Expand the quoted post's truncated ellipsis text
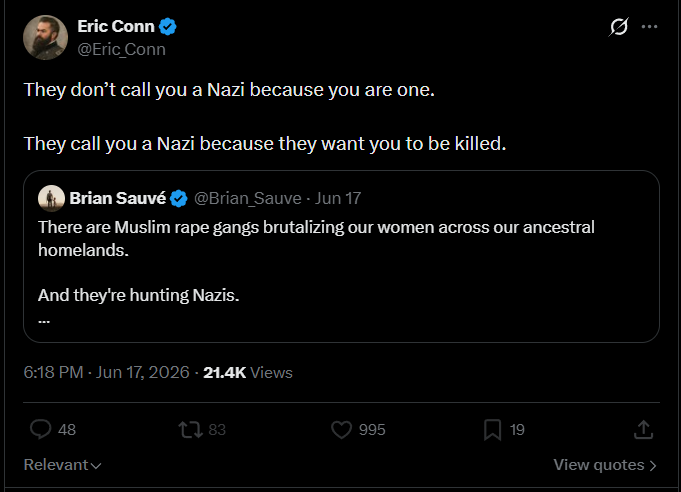This screenshot has width=681, height=492. (44, 321)
